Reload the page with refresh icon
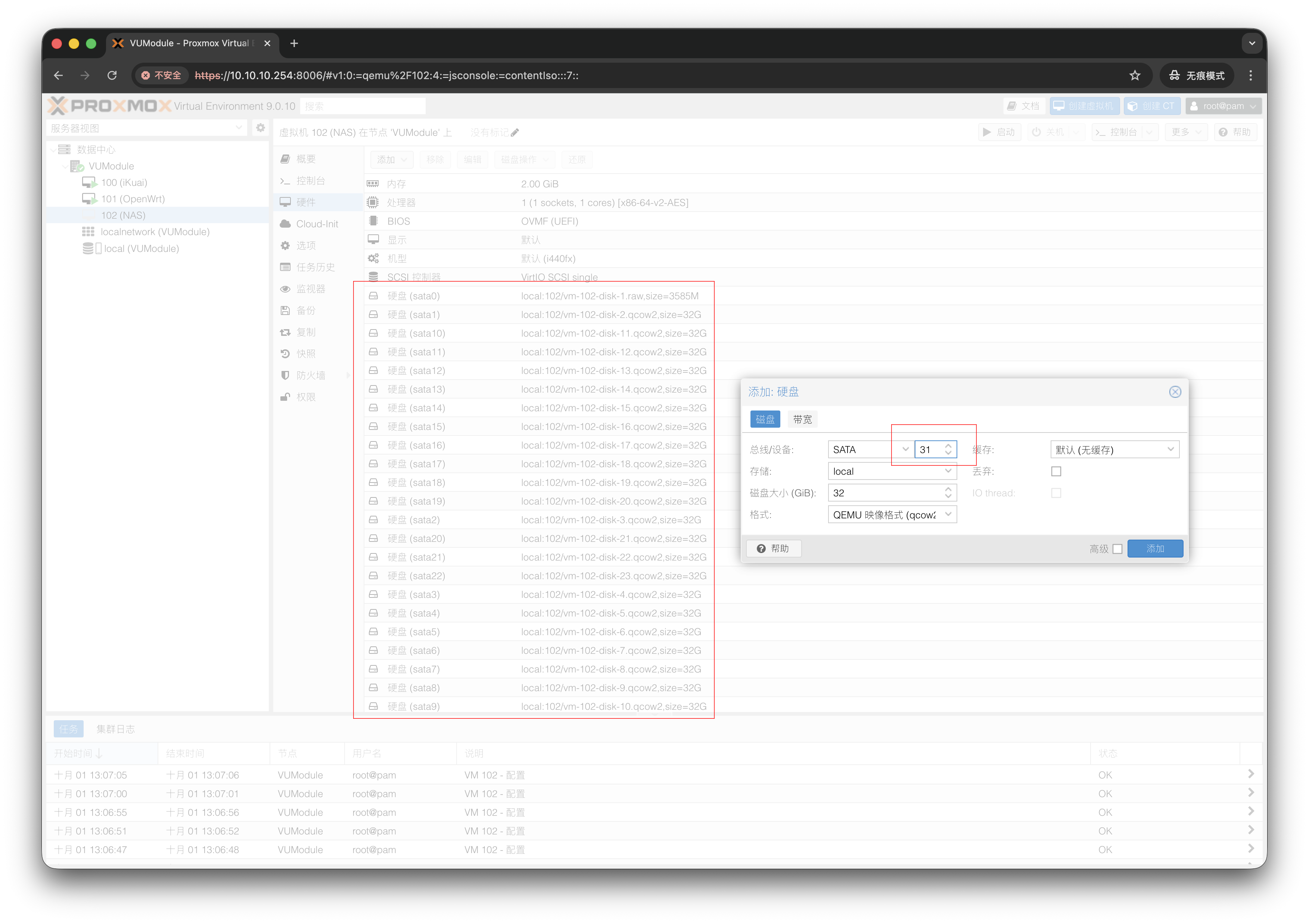 112,75
